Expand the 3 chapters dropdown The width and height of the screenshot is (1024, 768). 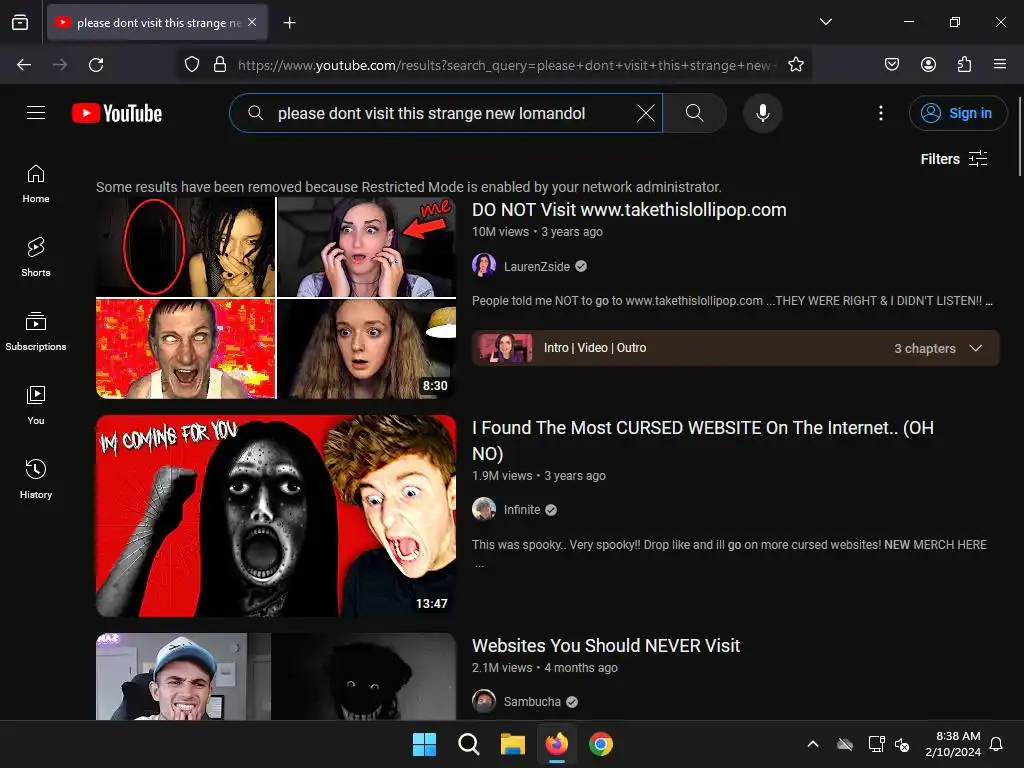tap(938, 348)
